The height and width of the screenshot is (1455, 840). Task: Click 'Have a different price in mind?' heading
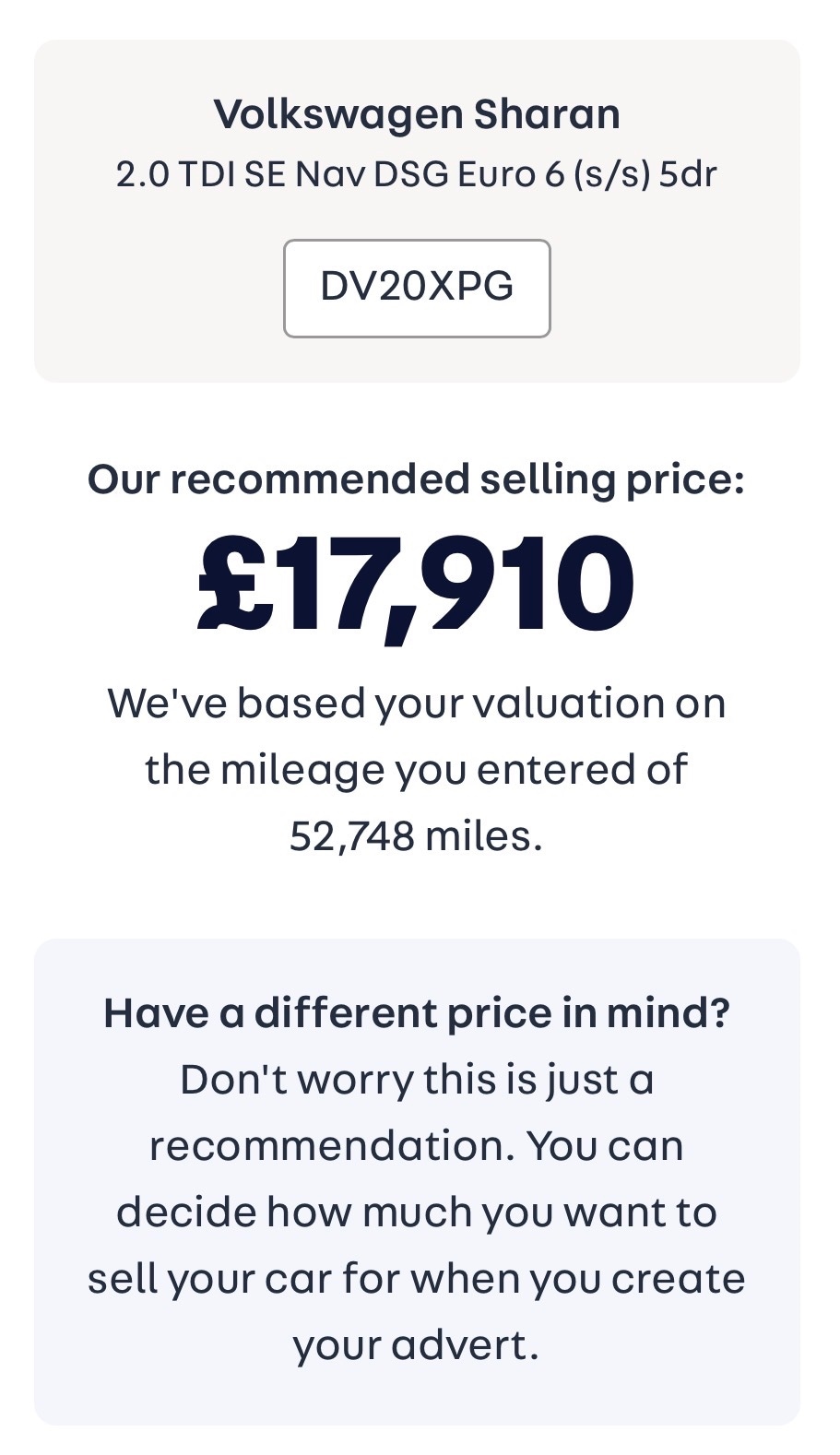[417, 1013]
